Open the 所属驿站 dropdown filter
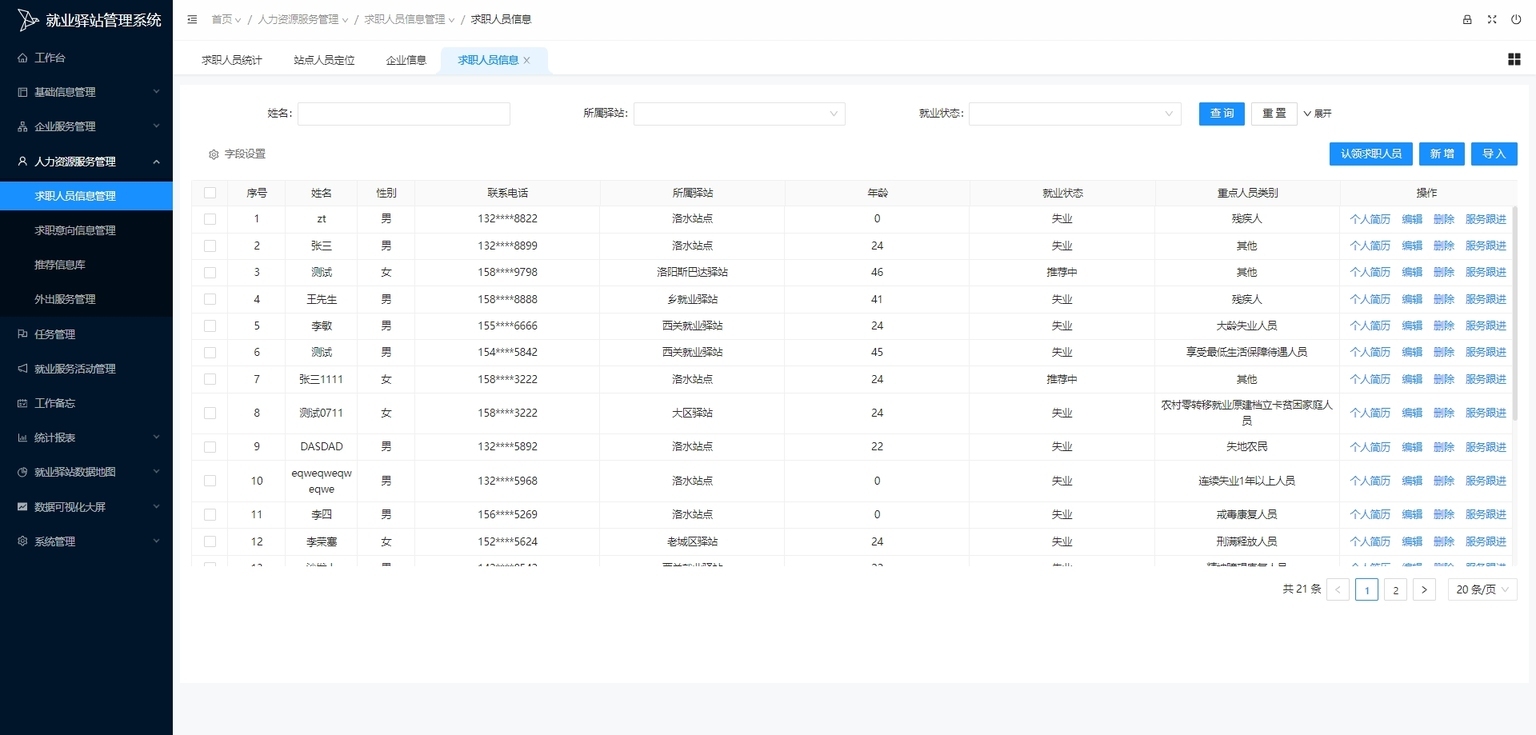Image resolution: width=1536 pixels, height=735 pixels. [x=739, y=114]
